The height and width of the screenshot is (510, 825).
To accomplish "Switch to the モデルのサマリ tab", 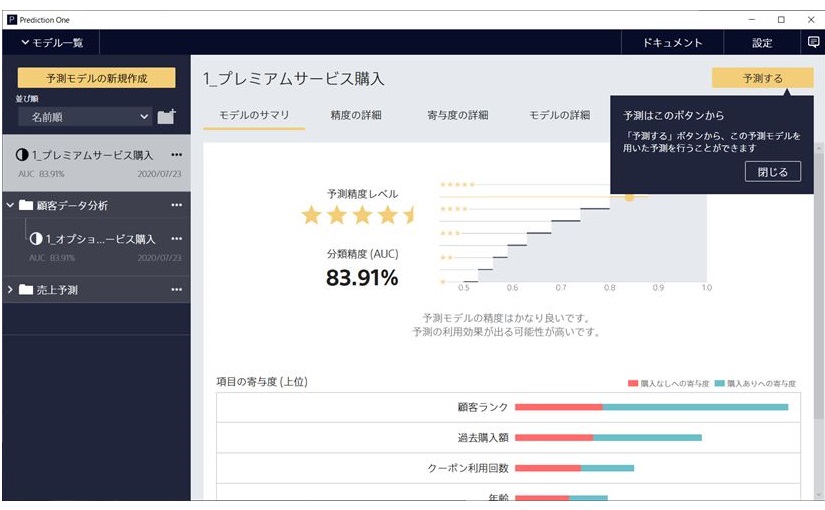I will [254, 115].
